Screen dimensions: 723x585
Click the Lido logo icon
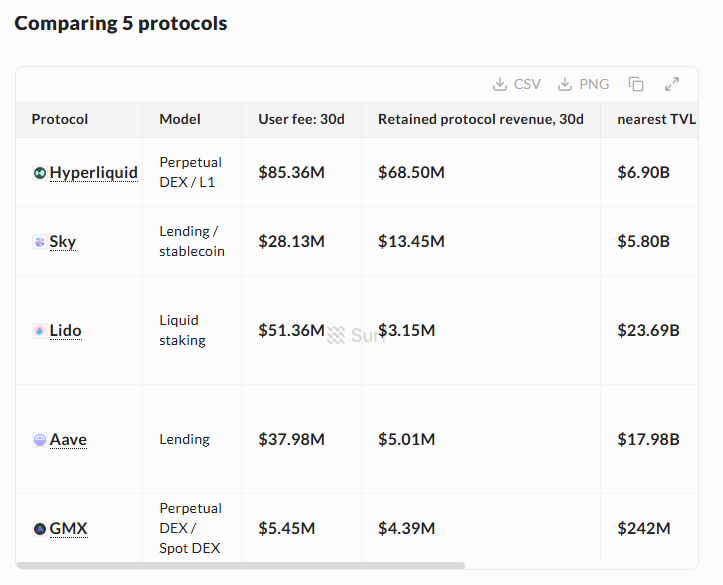click(40, 331)
